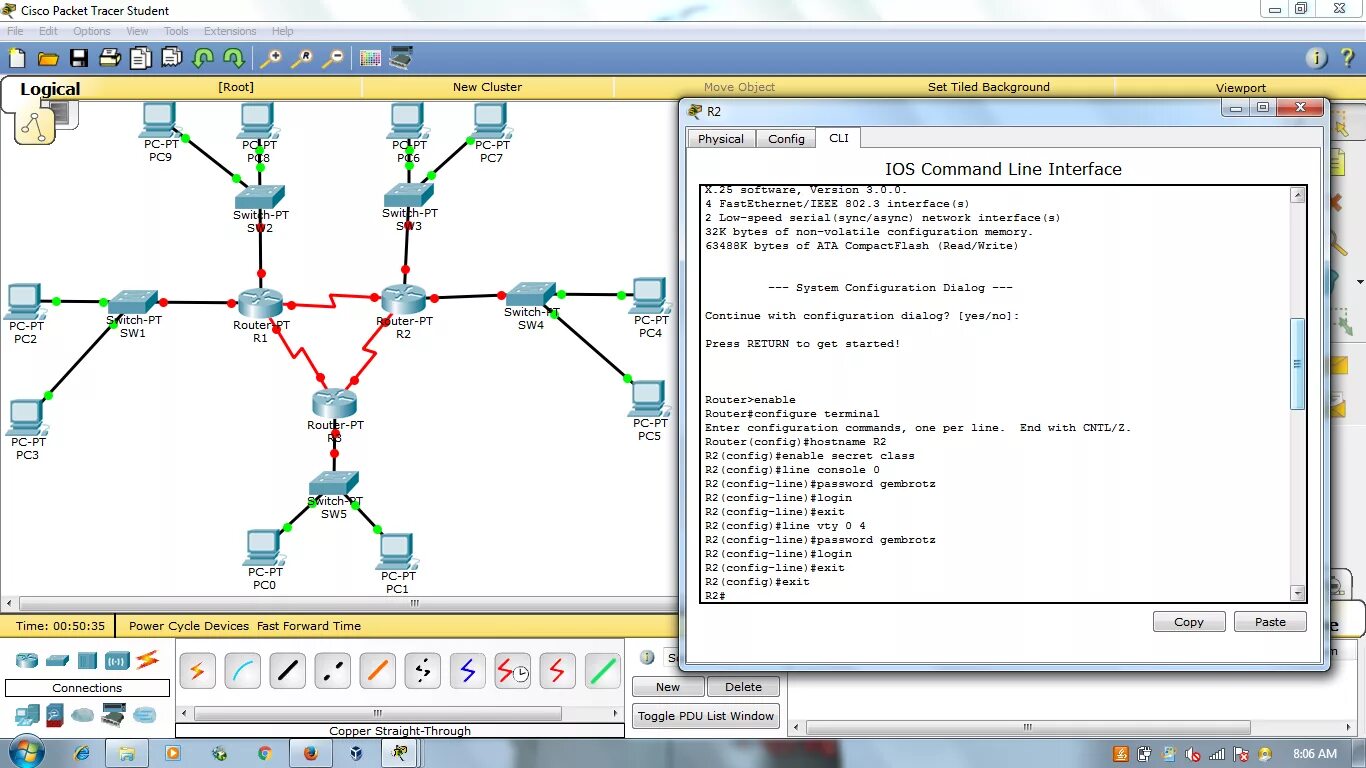Print the workspace using the printer icon
This screenshot has width=1366, height=768.
pos(110,58)
